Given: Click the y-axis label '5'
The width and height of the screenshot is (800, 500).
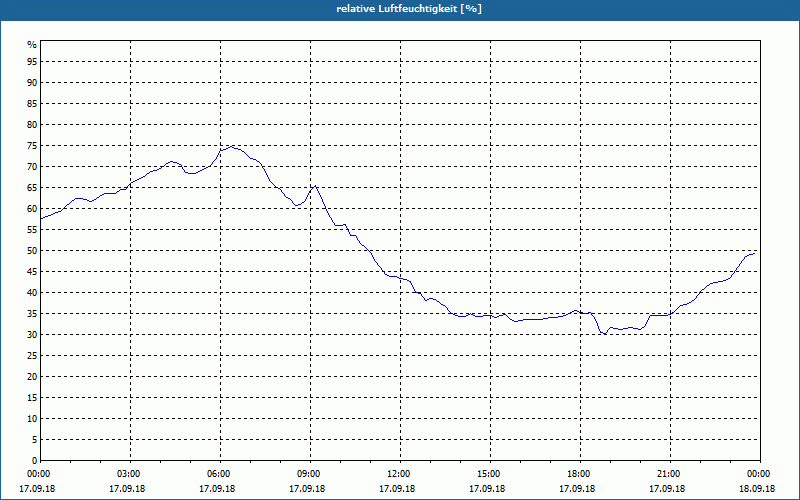Looking at the screenshot, I should pos(35,439).
